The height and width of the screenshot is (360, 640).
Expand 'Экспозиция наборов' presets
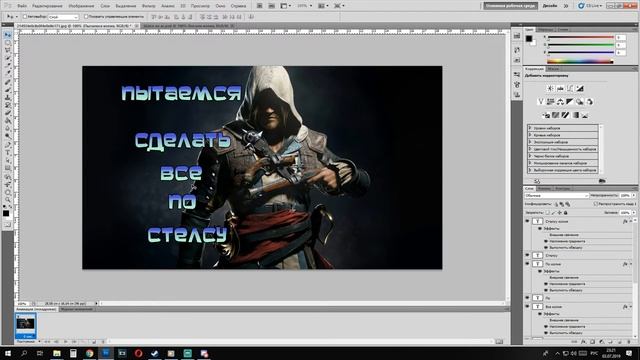(x=530, y=142)
